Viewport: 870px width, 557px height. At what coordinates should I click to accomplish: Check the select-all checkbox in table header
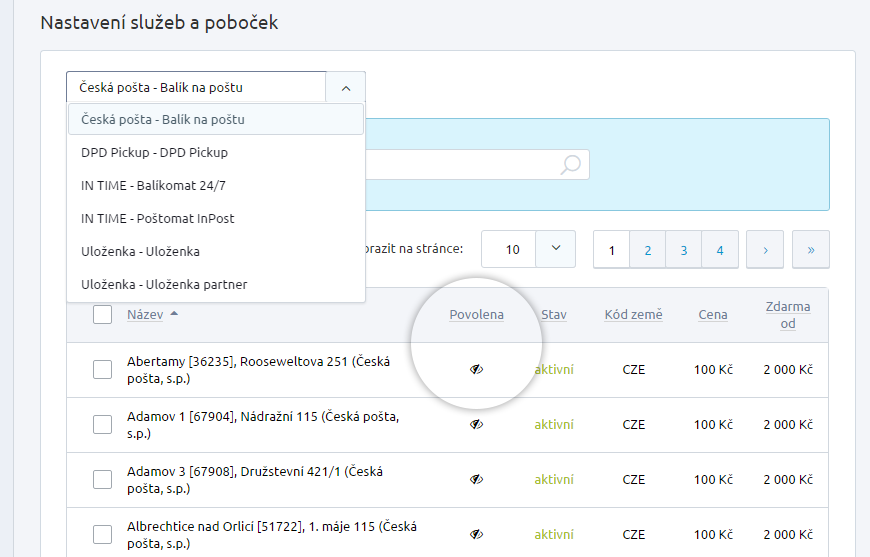pyautogui.click(x=102, y=315)
